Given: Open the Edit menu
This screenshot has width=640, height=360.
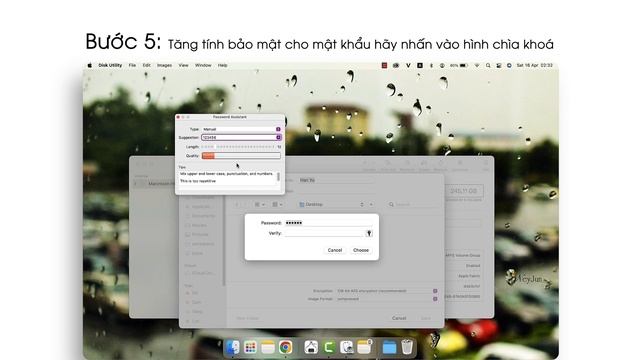Looking at the screenshot, I should (x=147, y=65).
